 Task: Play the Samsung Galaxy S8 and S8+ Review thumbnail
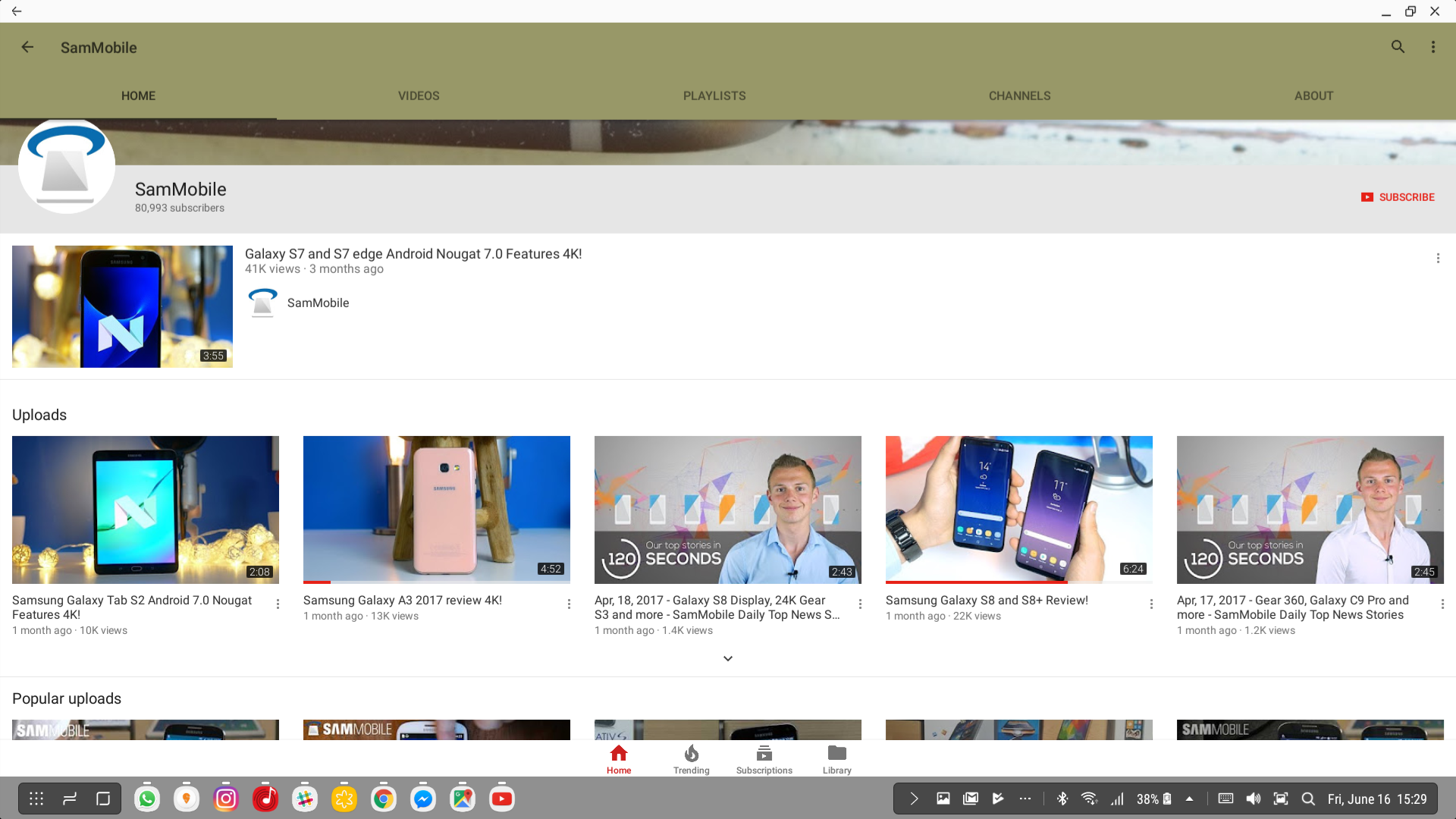[1018, 509]
